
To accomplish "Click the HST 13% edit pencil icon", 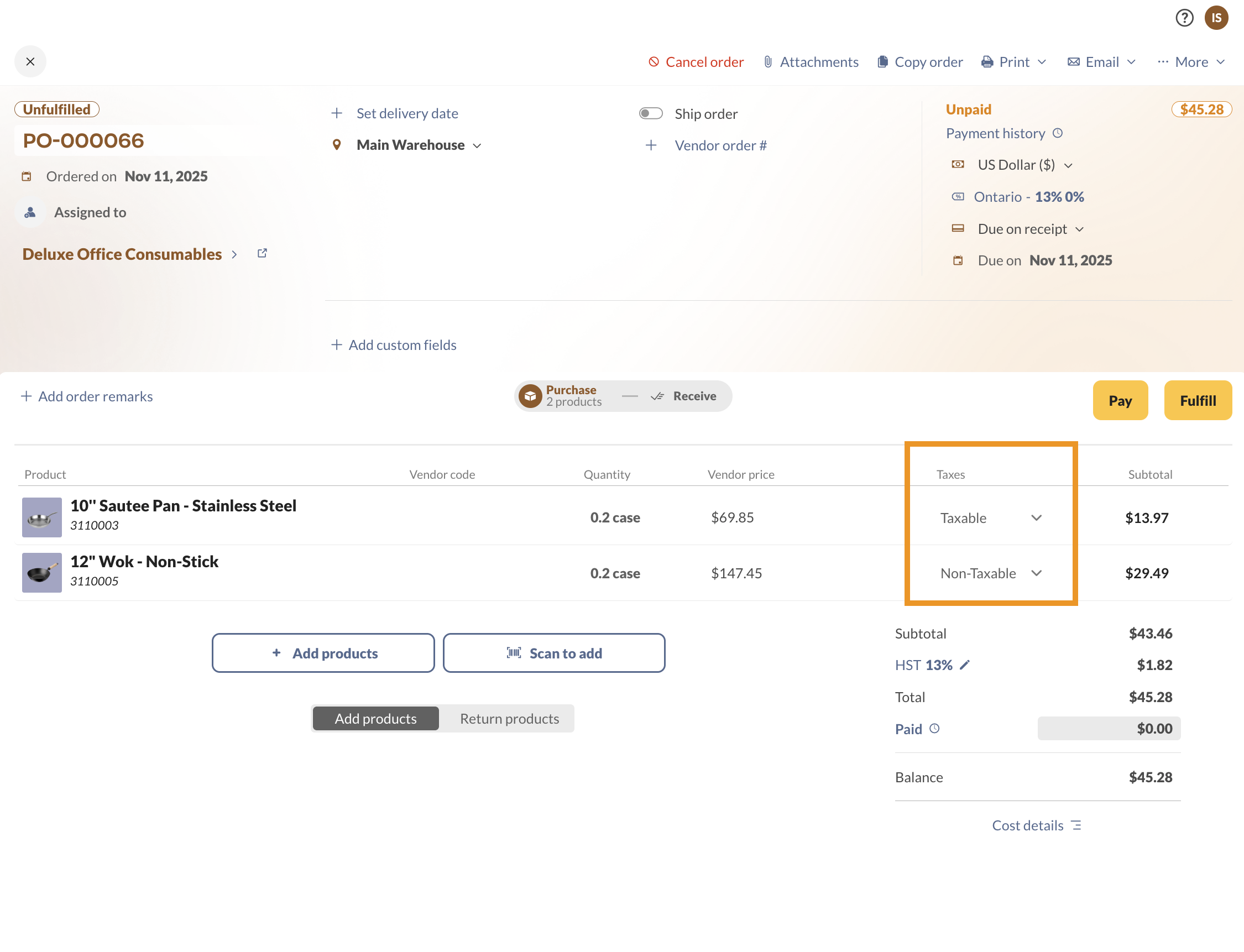I will pyautogui.click(x=965, y=665).
